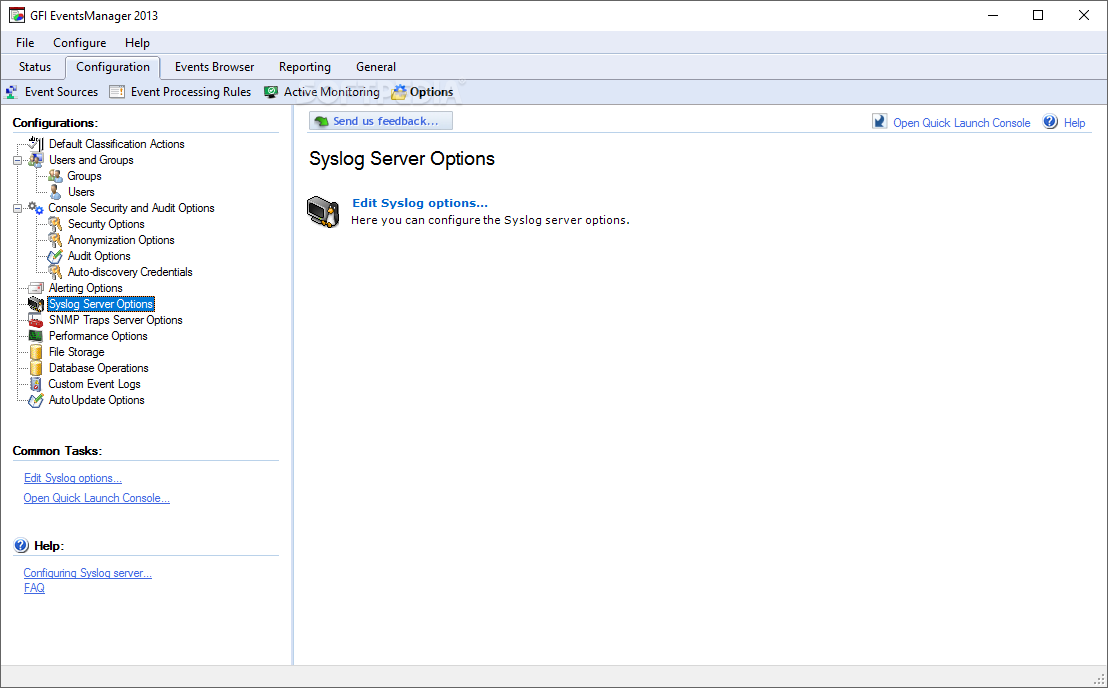
Task: Open Event Processing Rules toolbar section
Action: [191, 92]
